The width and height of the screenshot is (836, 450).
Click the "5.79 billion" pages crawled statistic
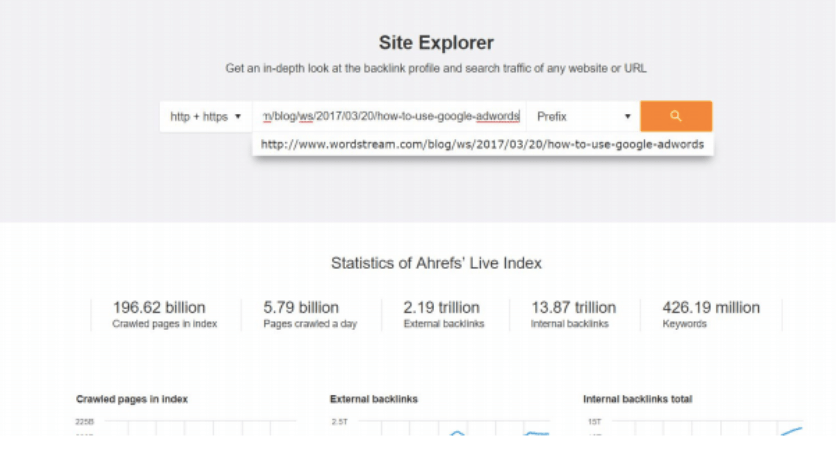[301, 307]
